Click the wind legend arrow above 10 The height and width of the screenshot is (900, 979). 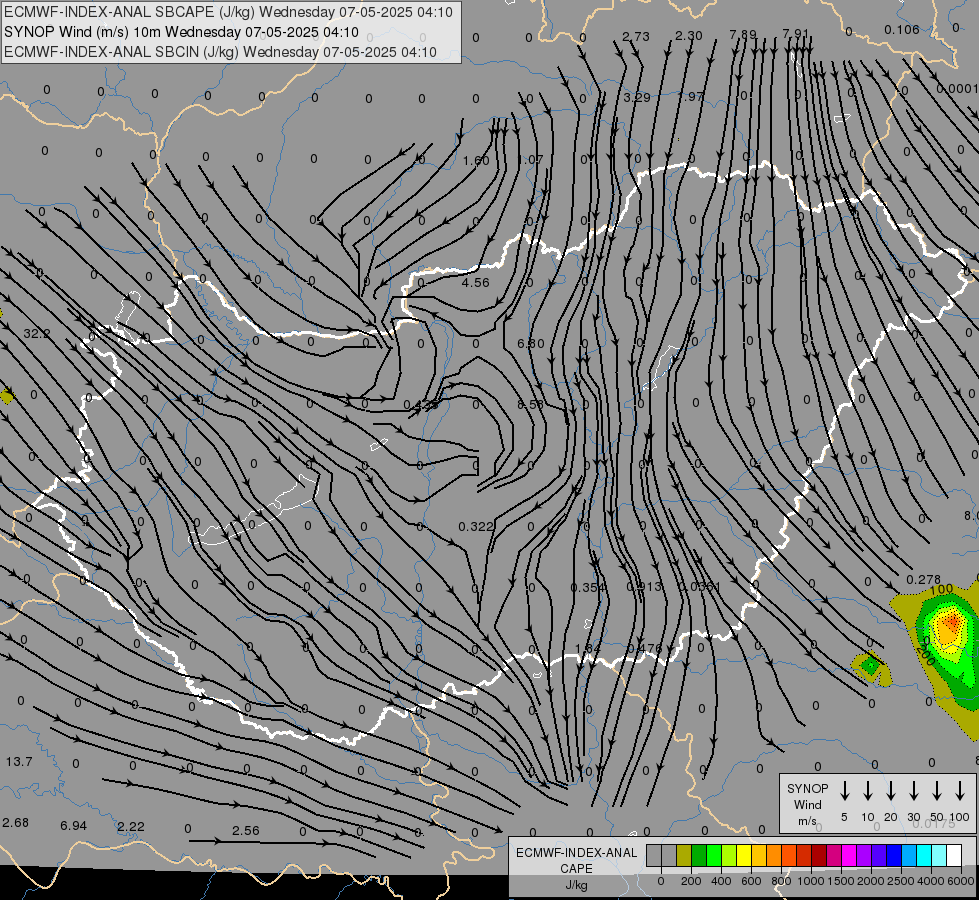868,791
